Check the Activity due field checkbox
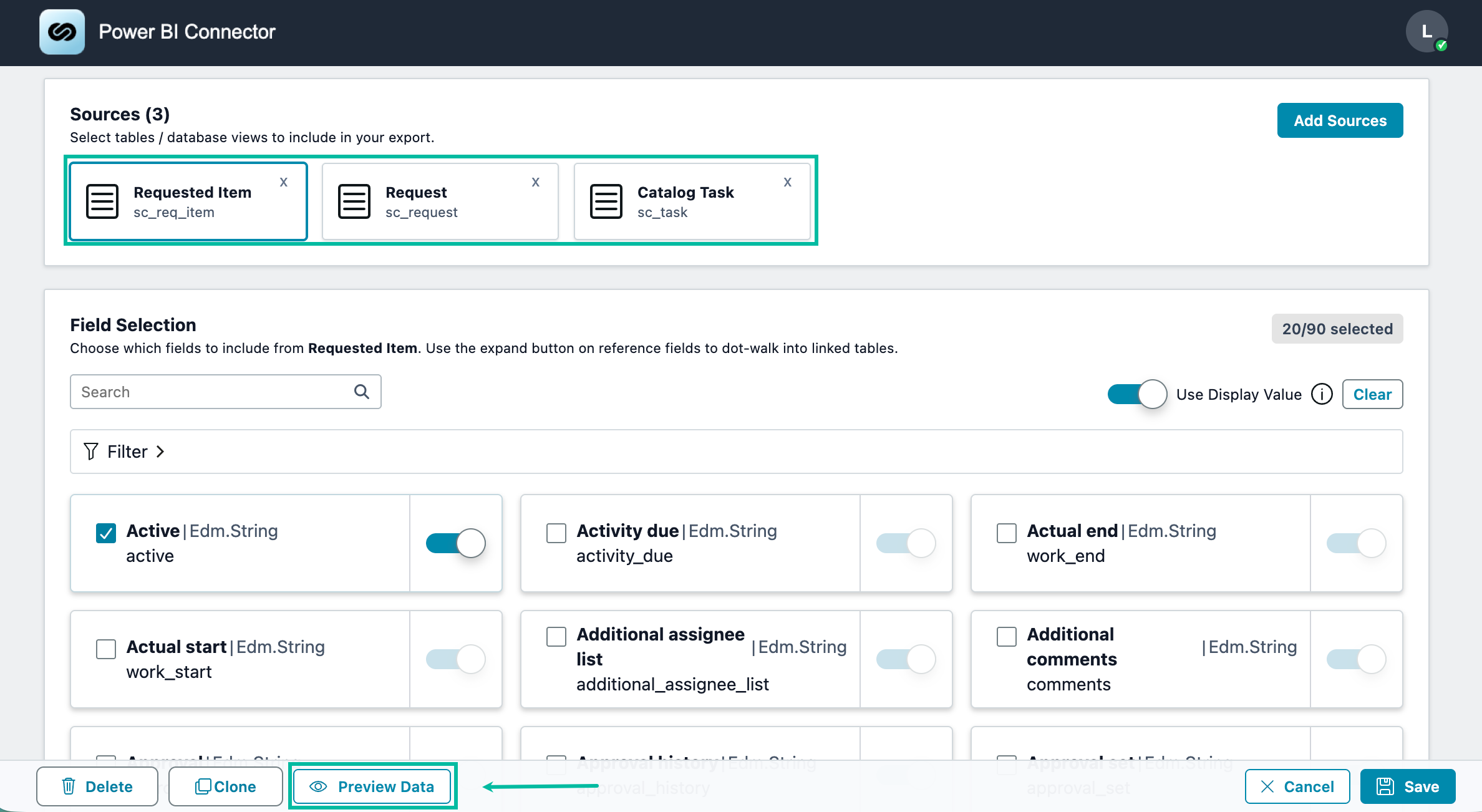The height and width of the screenshot is (812, 1482). (x=556, y=533)
